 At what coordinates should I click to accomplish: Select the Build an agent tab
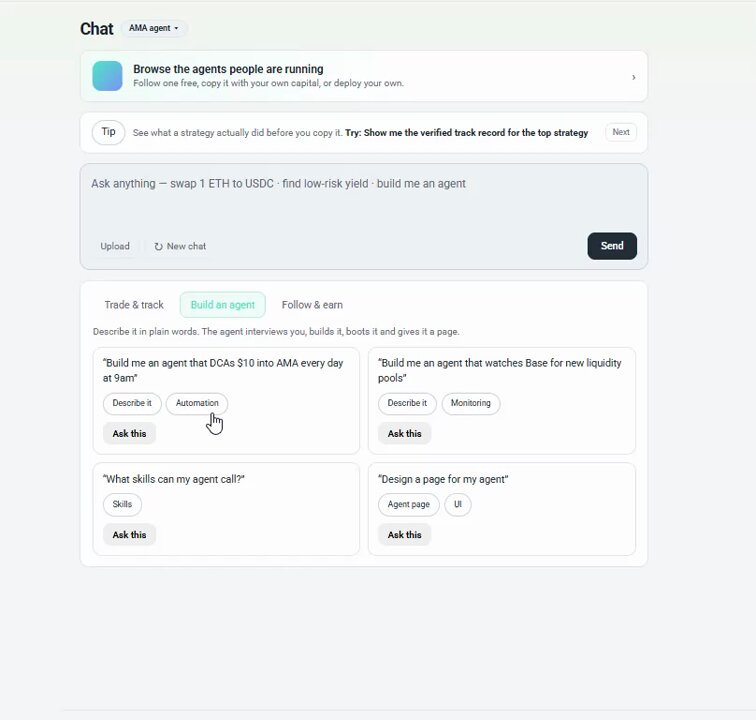(223, 305)
